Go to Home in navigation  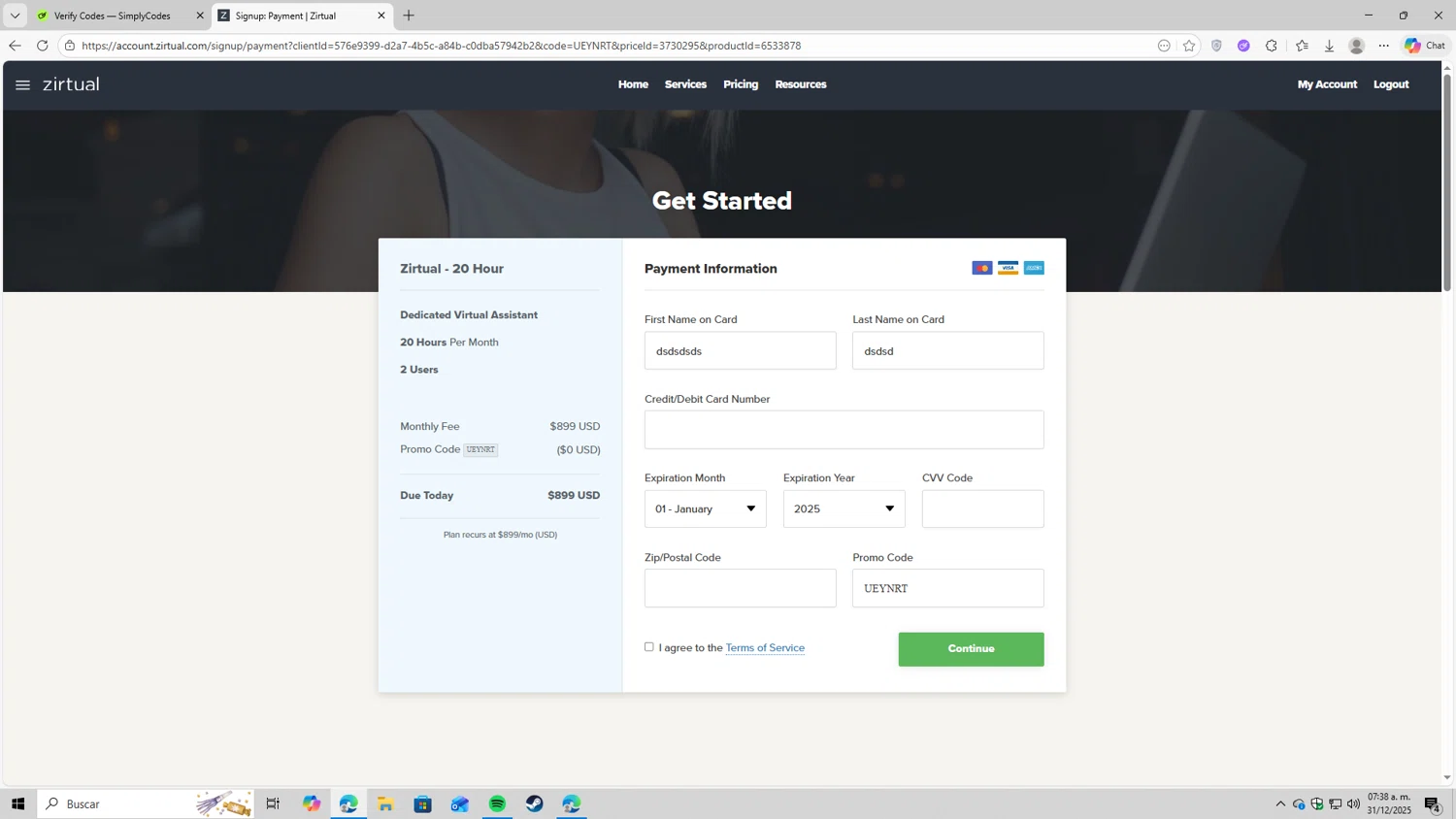point(633,84)
